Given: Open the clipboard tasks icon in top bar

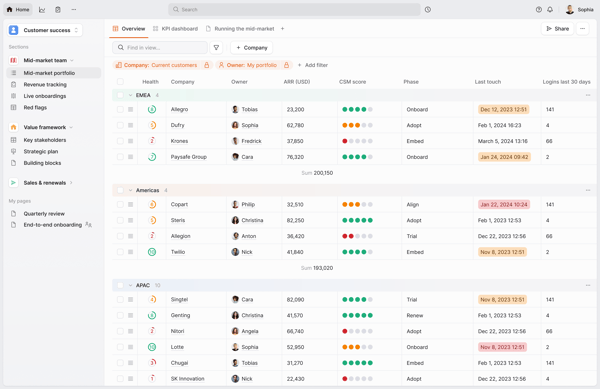Looking at the screenshot, I should point(58,10).
